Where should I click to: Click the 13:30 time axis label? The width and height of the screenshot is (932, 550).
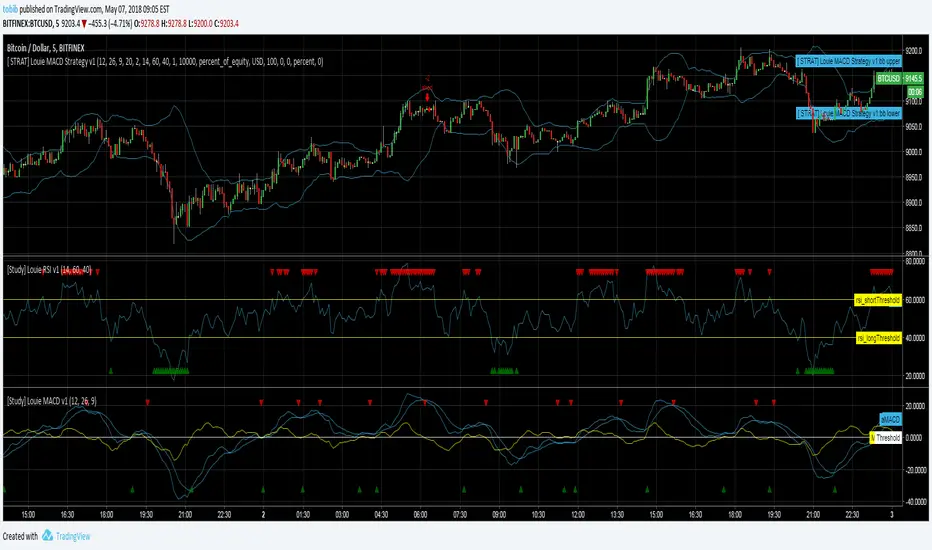point(617,515)
